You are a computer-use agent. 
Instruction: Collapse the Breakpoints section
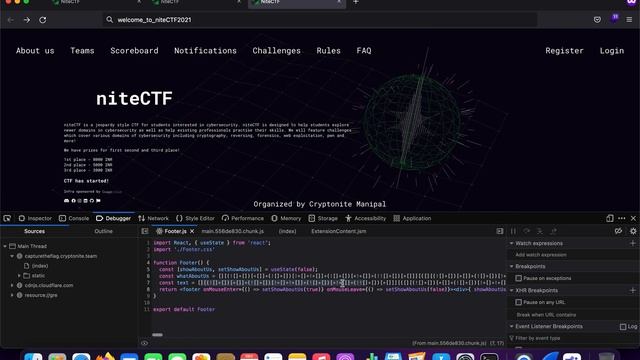tap(511, 266)
